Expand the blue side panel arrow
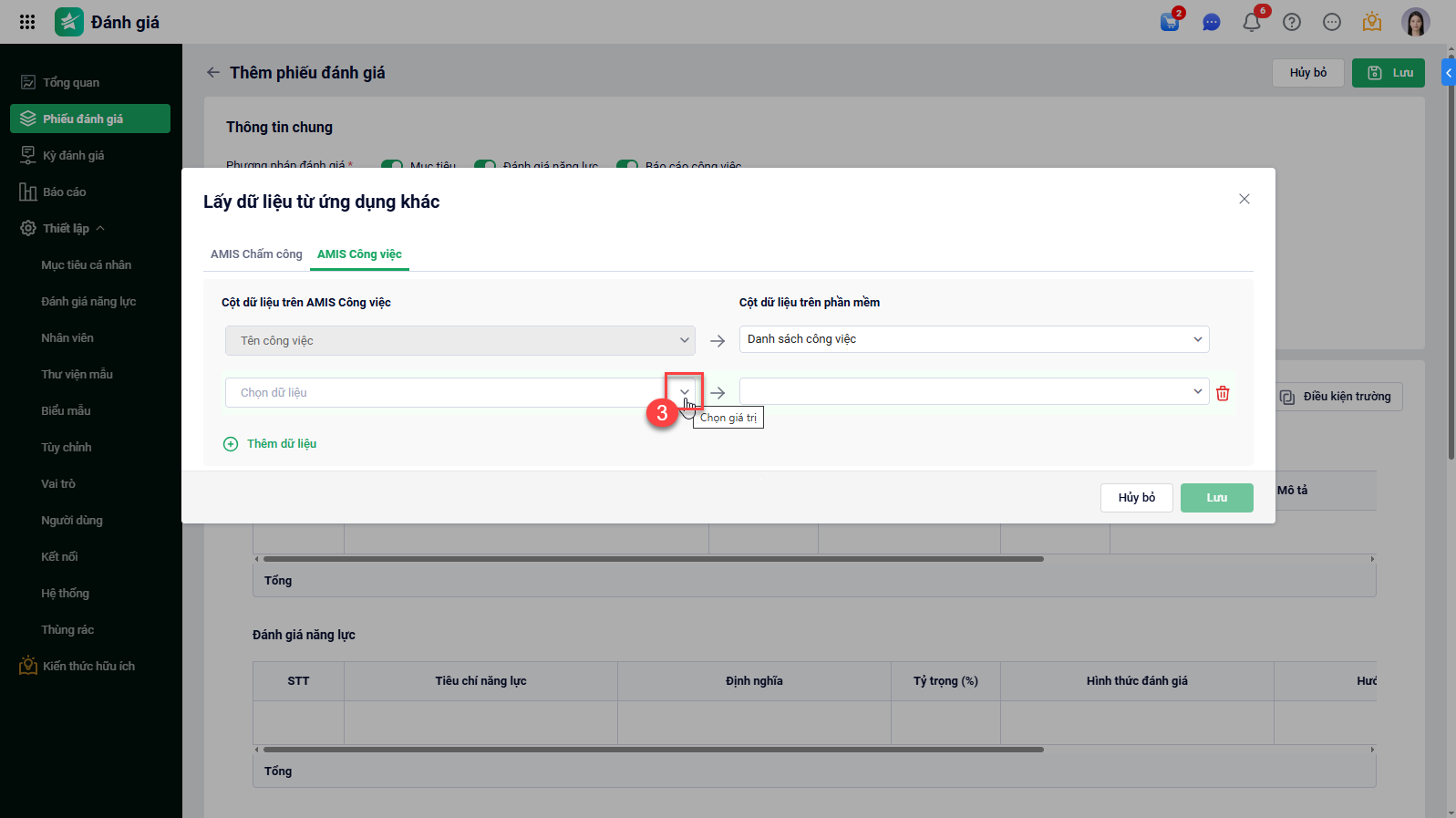 [1449, 72]
